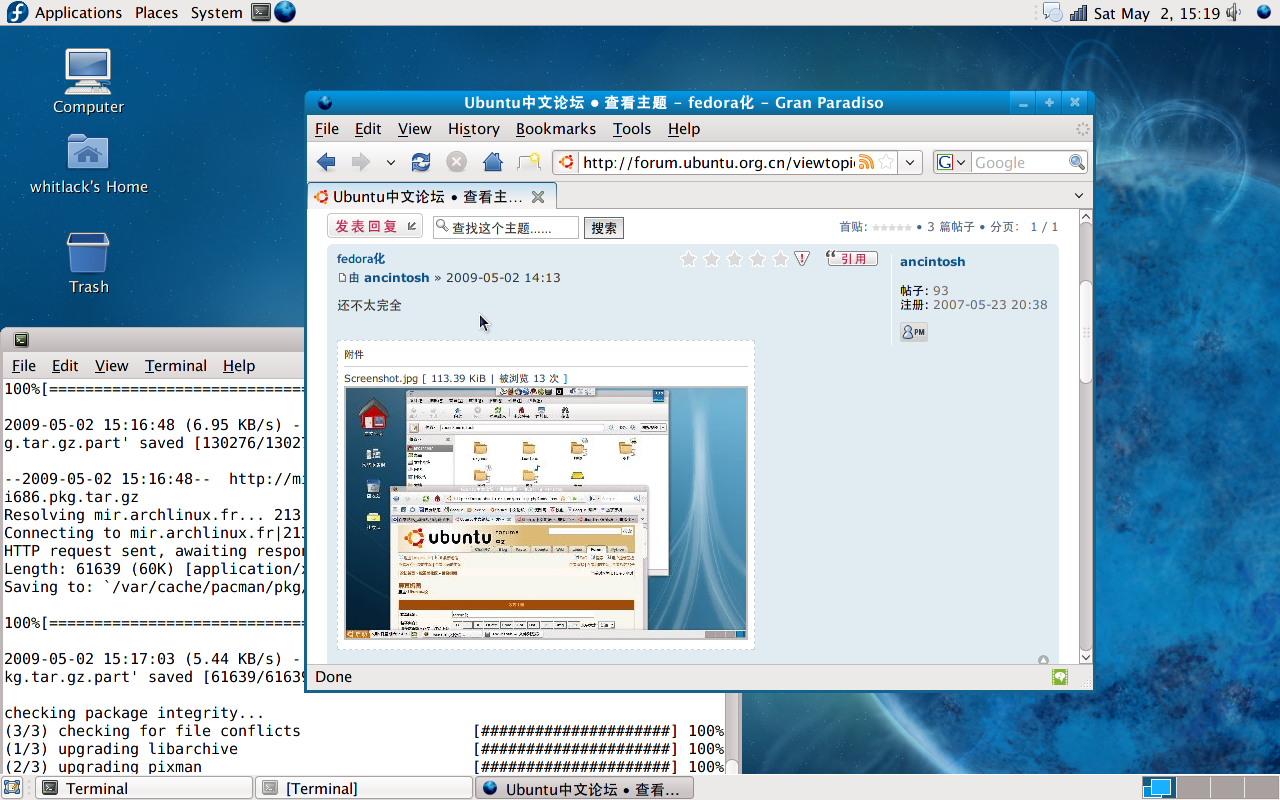Open the Bookmarks menu
The image size is (1280, 800).
coord(556,129)
